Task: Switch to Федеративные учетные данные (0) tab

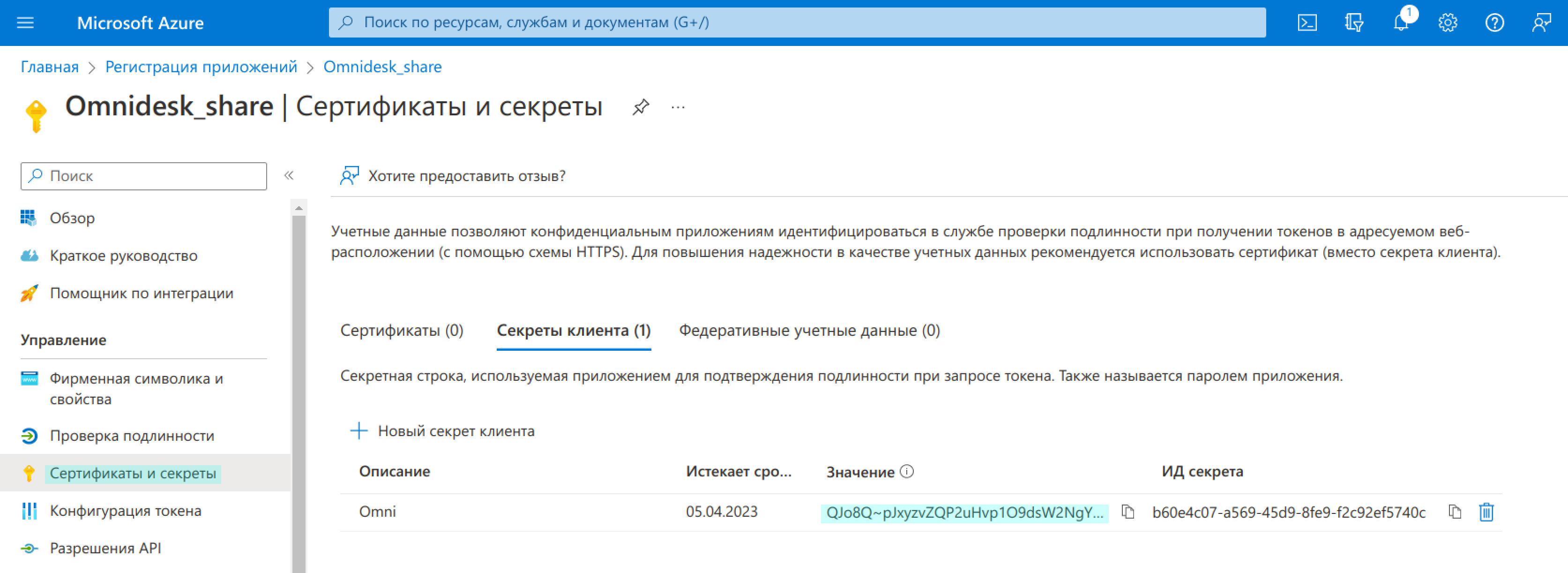Action: [809, 331]
